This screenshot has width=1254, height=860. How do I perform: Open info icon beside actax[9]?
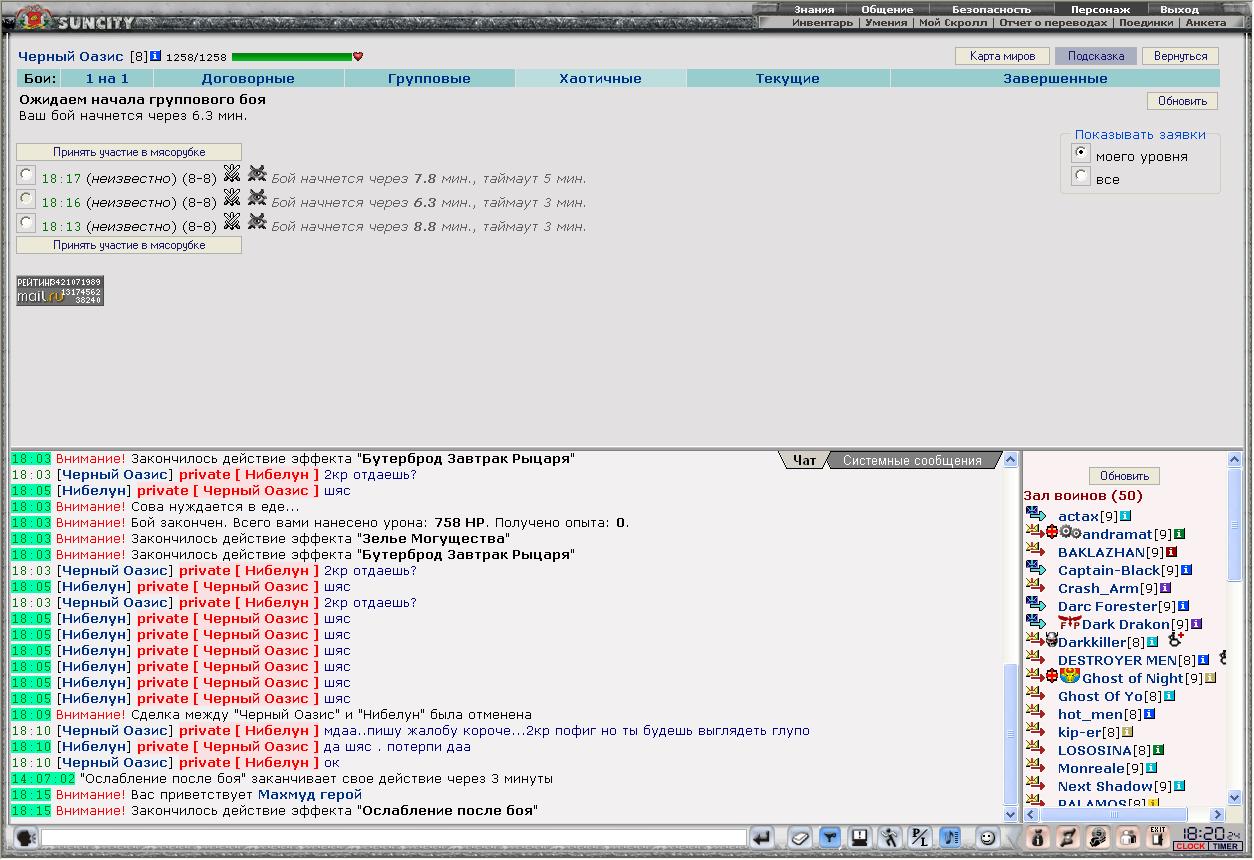[1126, 516]
